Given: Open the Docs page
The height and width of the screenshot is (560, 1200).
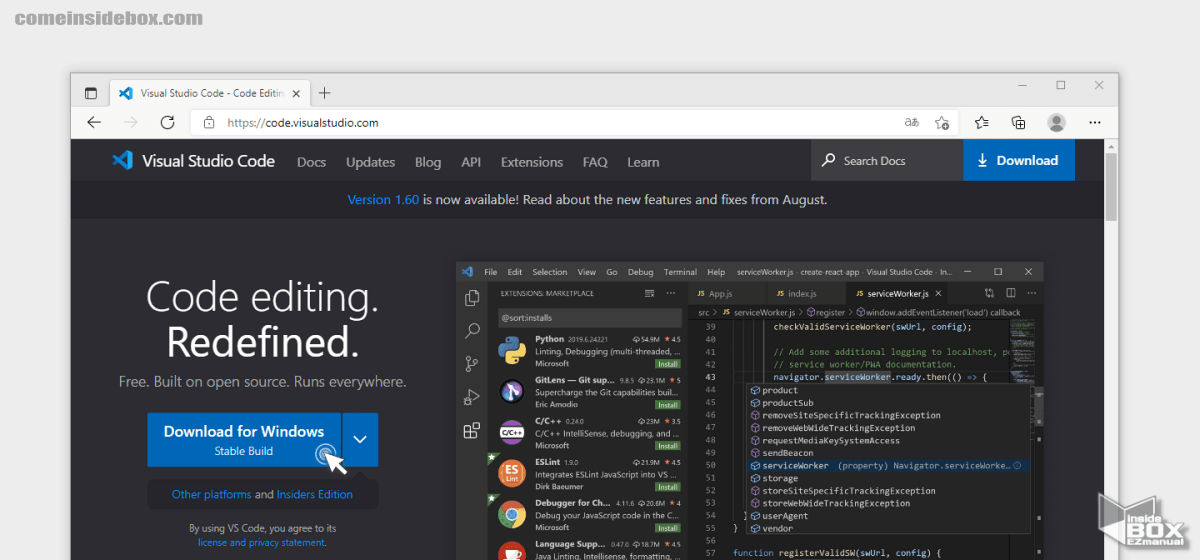Looking at the screenshot, I should (311, 162).
